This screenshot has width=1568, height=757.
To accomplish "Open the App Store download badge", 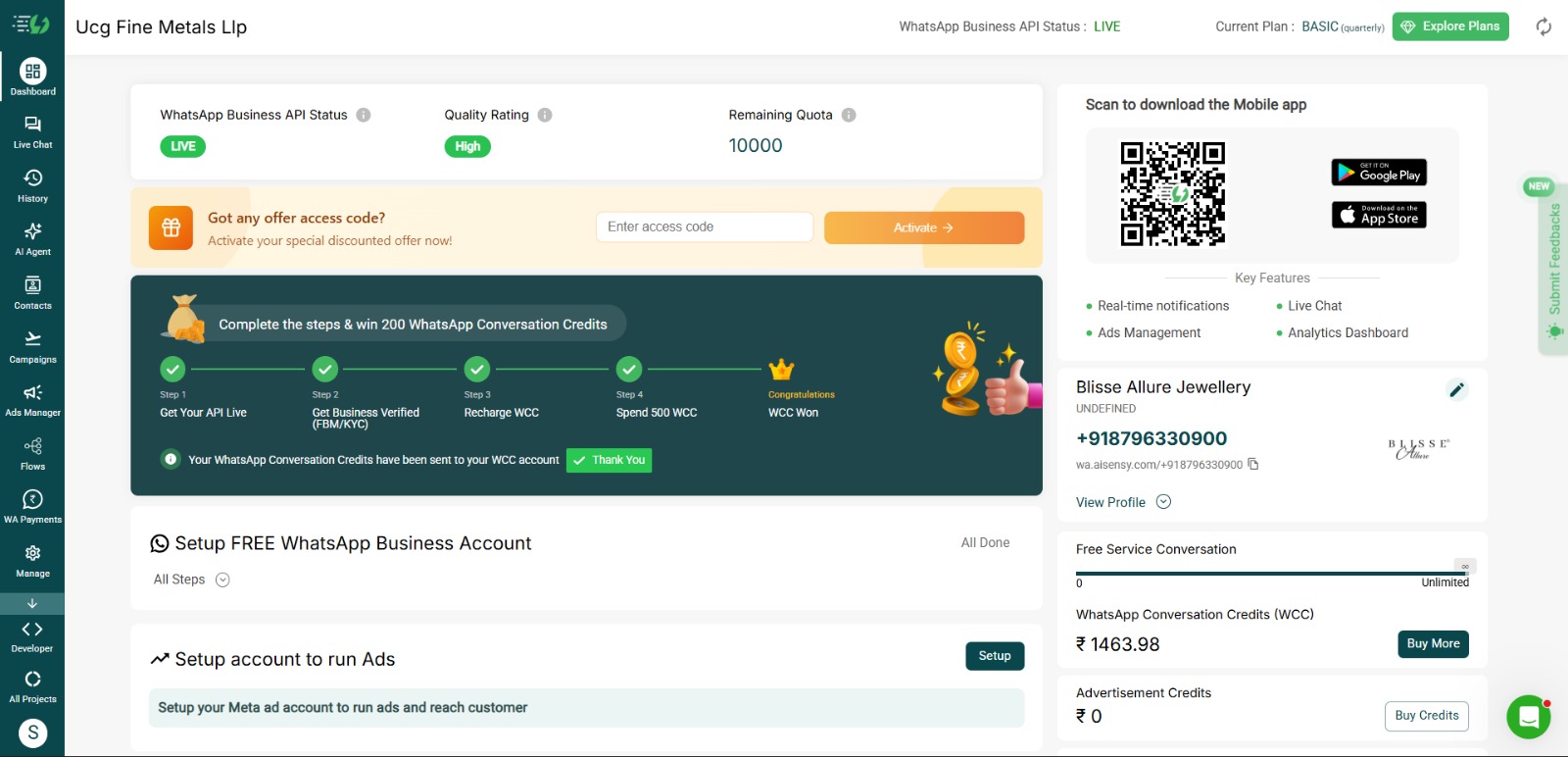I will click(x=1379, y=215).
